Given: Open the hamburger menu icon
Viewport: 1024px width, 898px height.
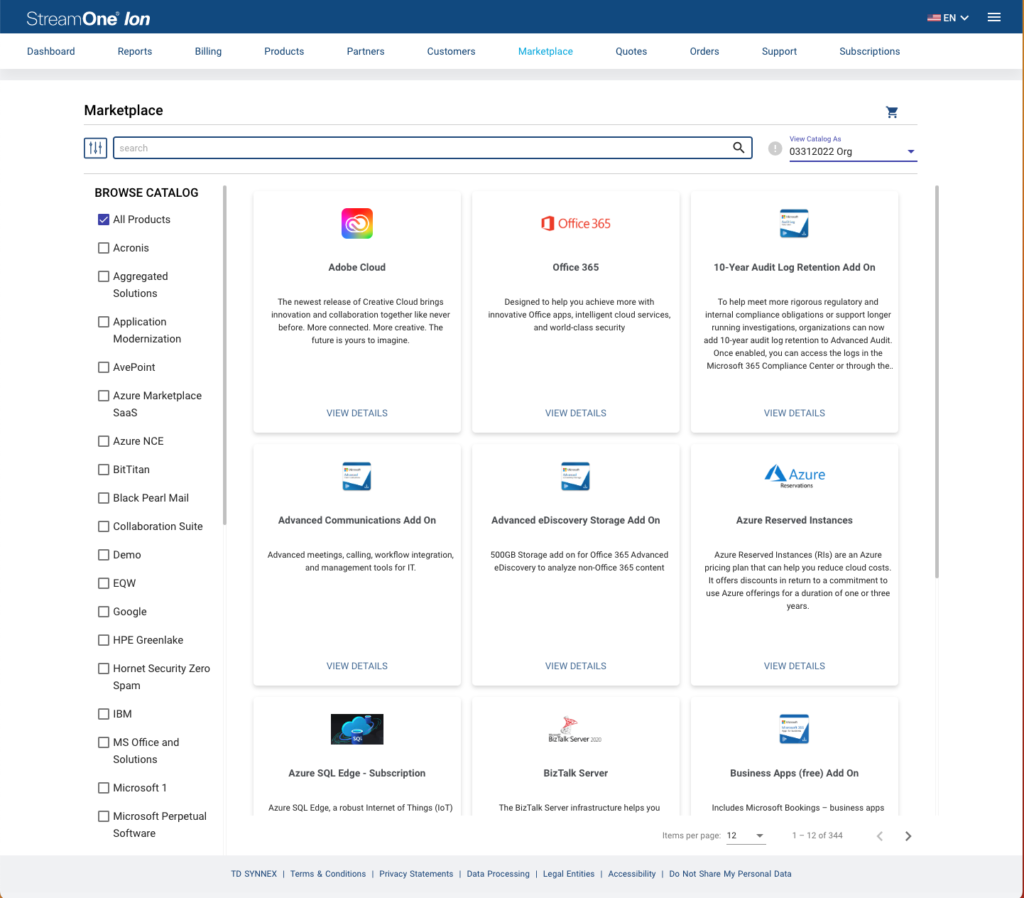Looking at the screenshot, I should pyautogui.click(x=994, y=18).
